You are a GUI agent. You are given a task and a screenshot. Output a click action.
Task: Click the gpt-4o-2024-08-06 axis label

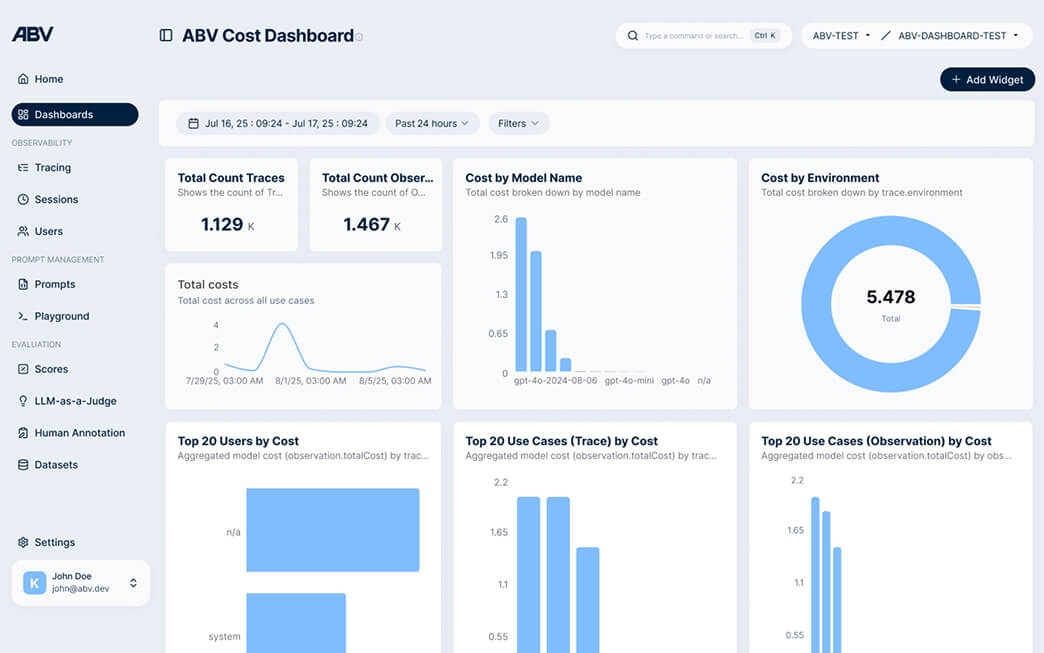click(x=555, y=381)
